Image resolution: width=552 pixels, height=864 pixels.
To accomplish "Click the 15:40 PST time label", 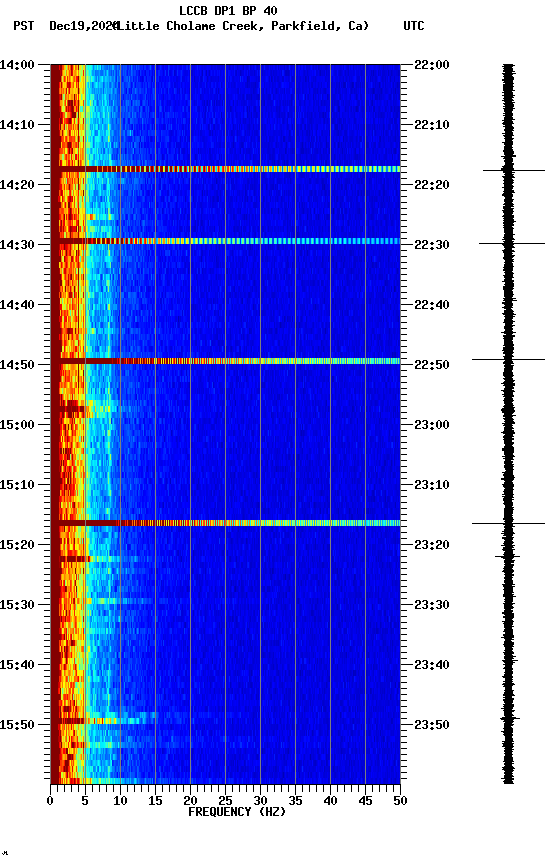I will [x=17, y=665].
